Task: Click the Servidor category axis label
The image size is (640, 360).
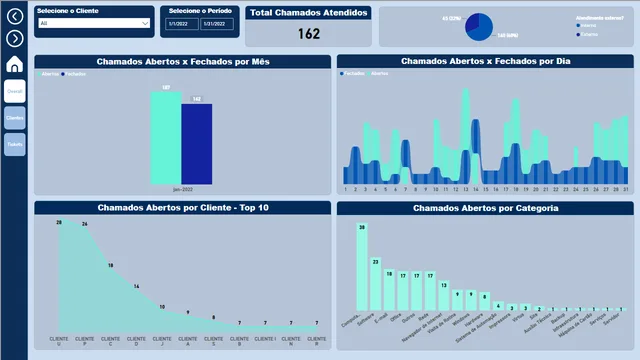Action: 611,319
